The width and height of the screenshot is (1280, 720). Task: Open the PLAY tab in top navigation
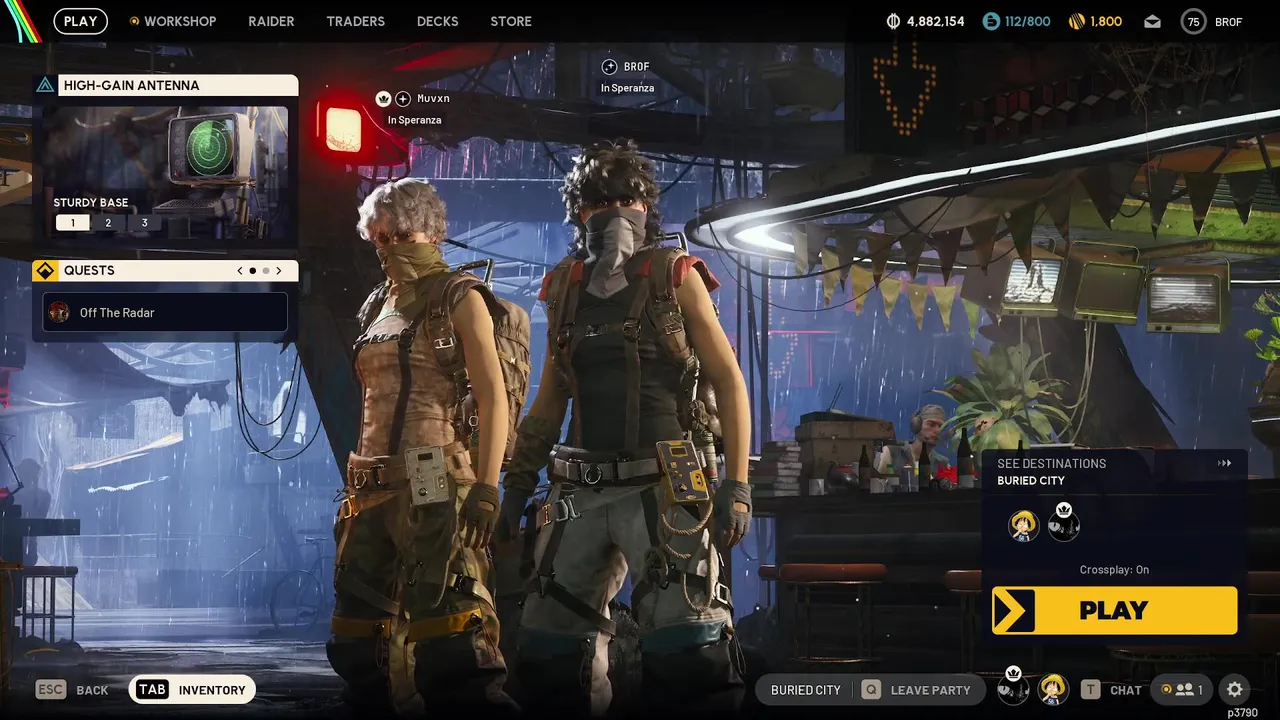80,21
